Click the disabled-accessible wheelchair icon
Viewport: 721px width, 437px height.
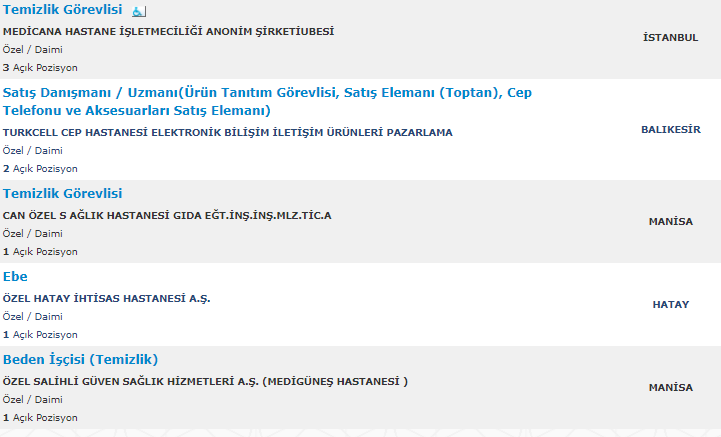pyautogui.click(x=139, y=12)
